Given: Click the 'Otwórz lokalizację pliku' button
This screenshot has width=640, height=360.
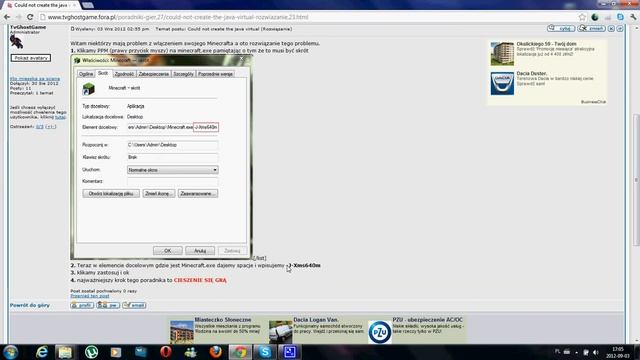Looking at the screenshot, I should 111,193.
